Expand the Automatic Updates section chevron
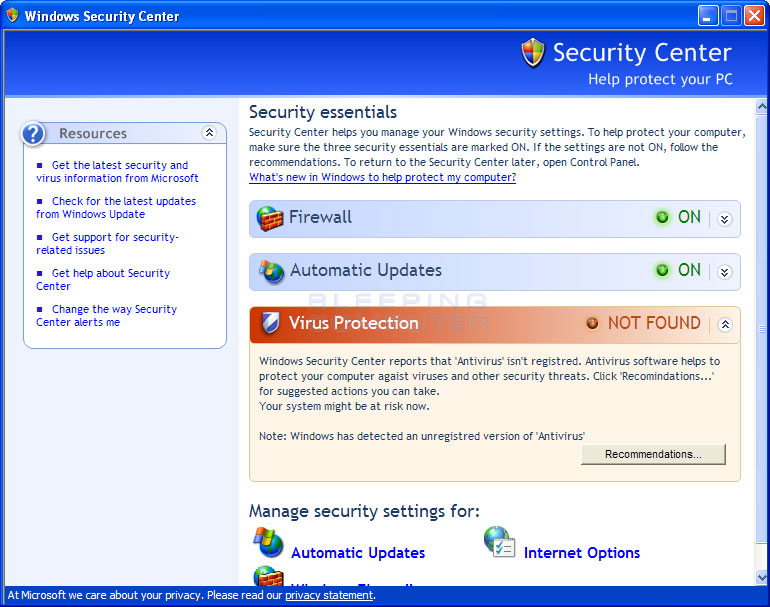This screenshot has width=770, height=607. pyautogui.click(x=725, y=272)
